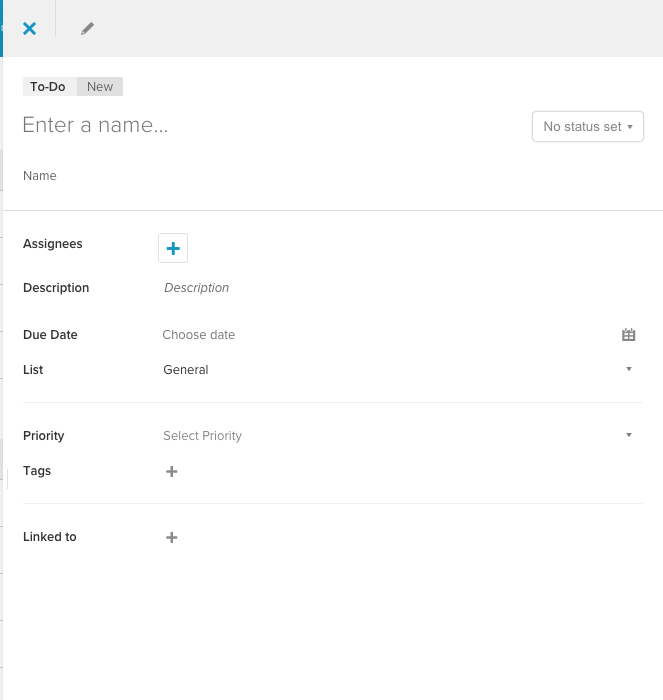Open the No status set dropdown
This screenshot has height=700, width=663.
(588, 127)
